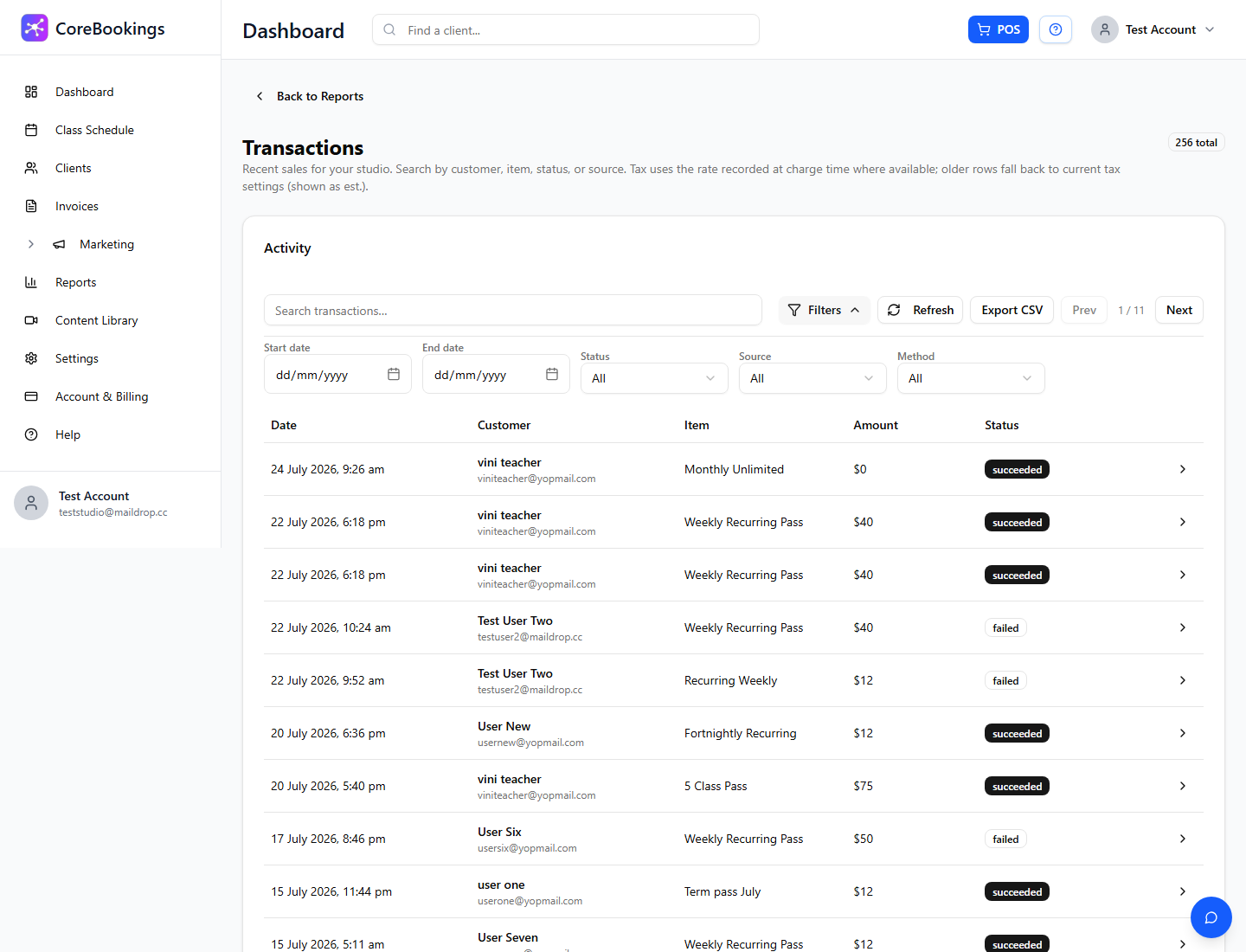Click the Start date input field
This screenshot has width=1246, height=952.
click(337, 374)
